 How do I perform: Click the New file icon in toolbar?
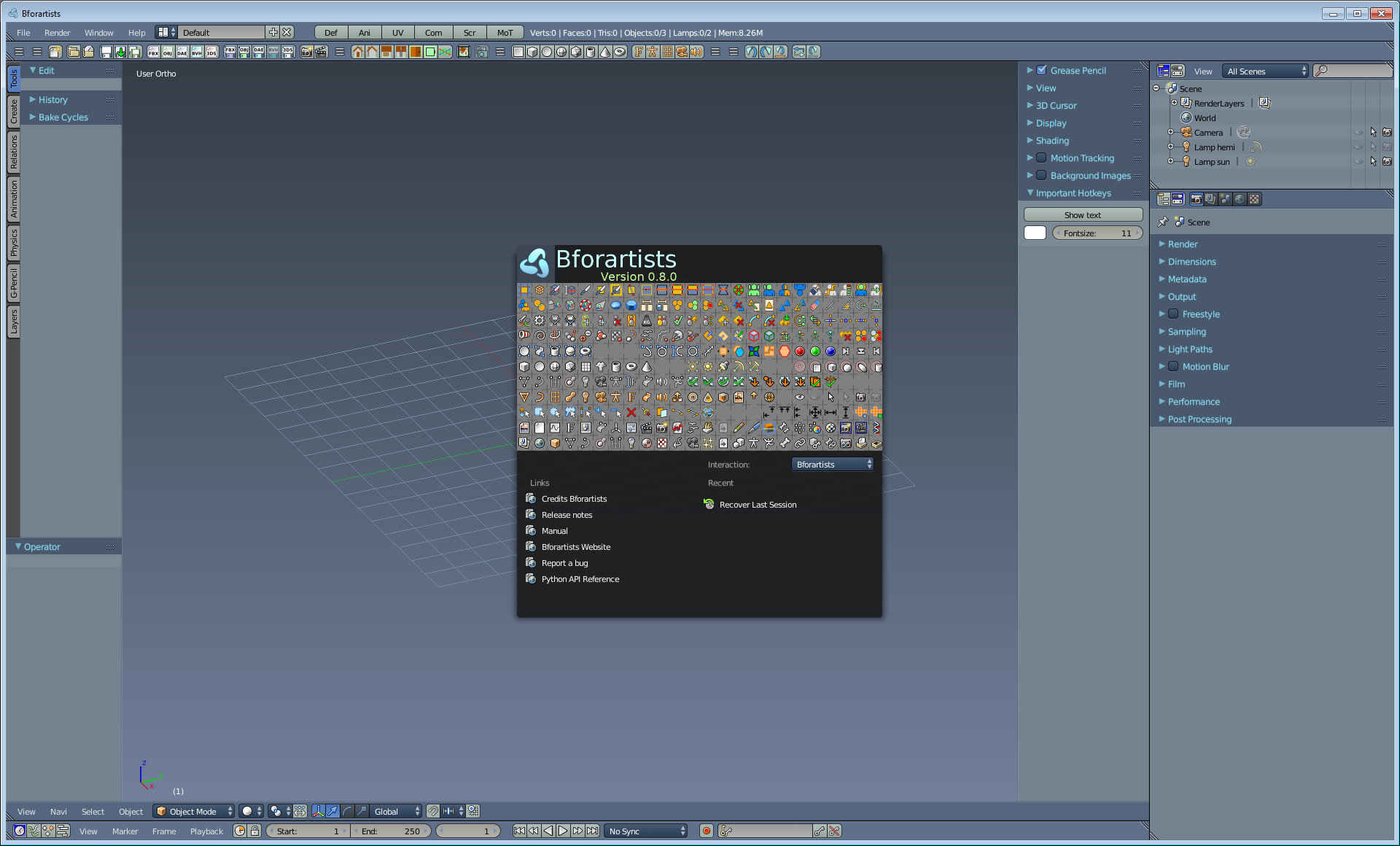(55, 52)
